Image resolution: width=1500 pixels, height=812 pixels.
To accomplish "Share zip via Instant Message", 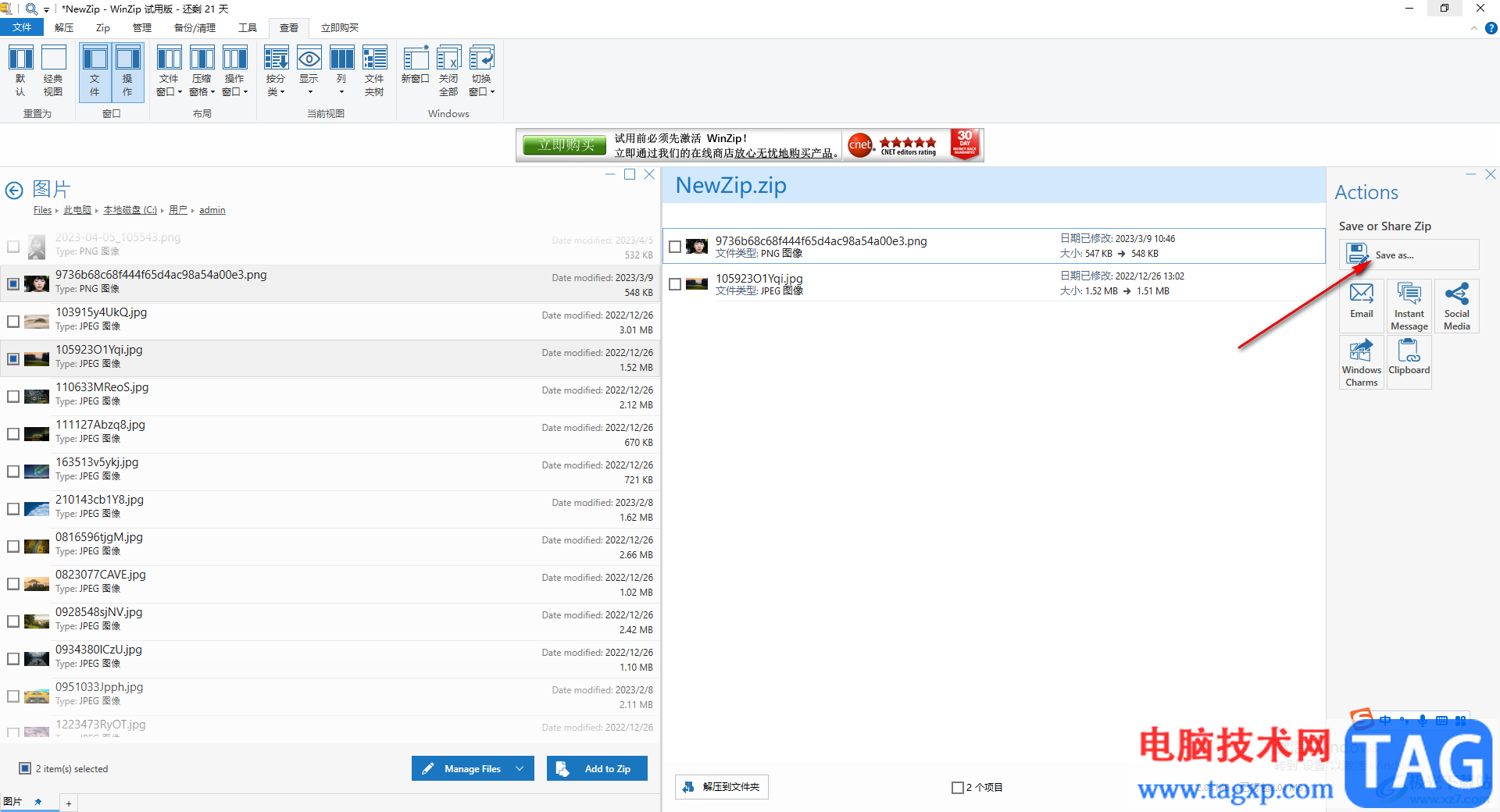I will (x=1409, y=306).
